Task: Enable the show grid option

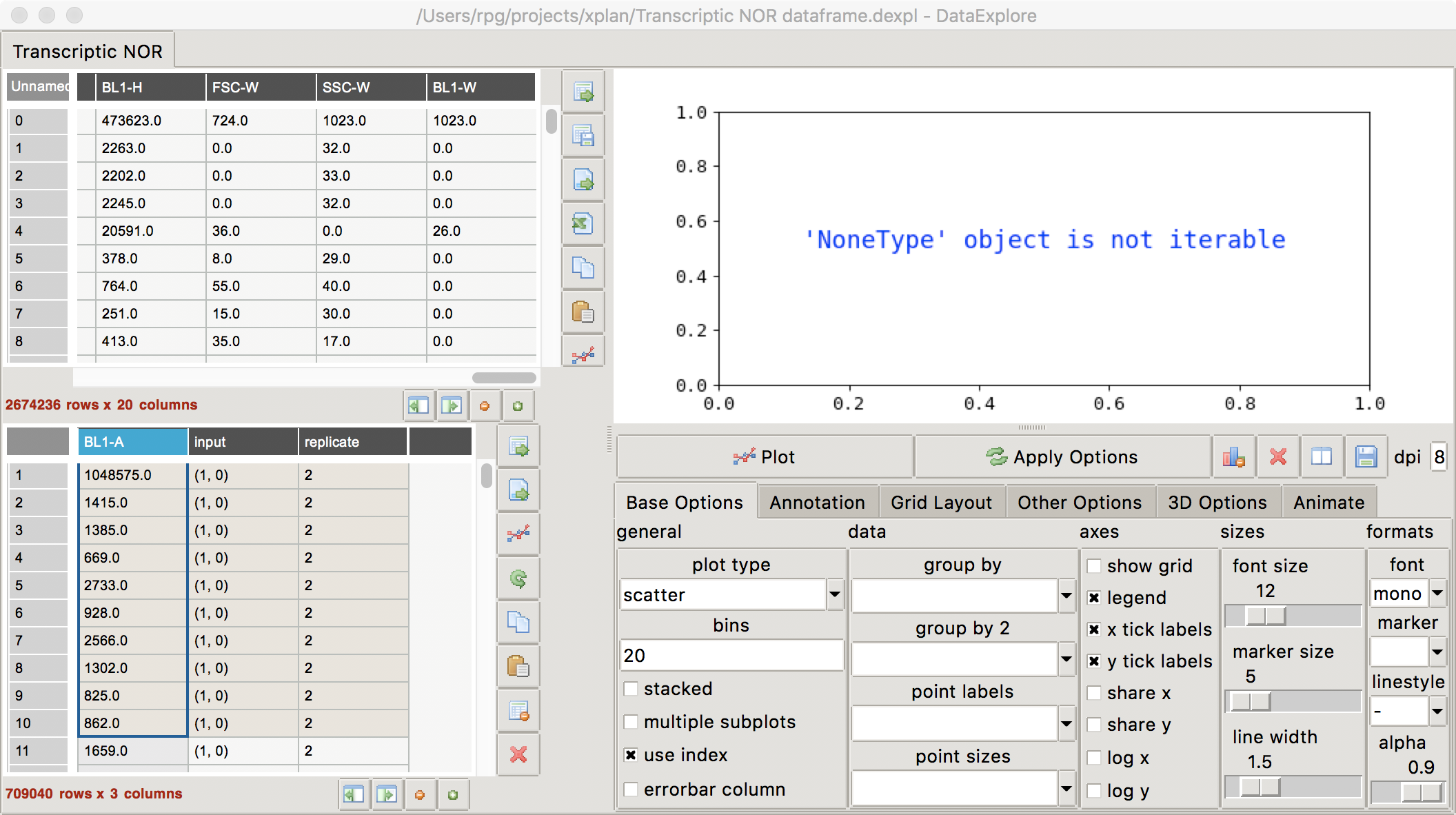Action: pos(1095,565)
